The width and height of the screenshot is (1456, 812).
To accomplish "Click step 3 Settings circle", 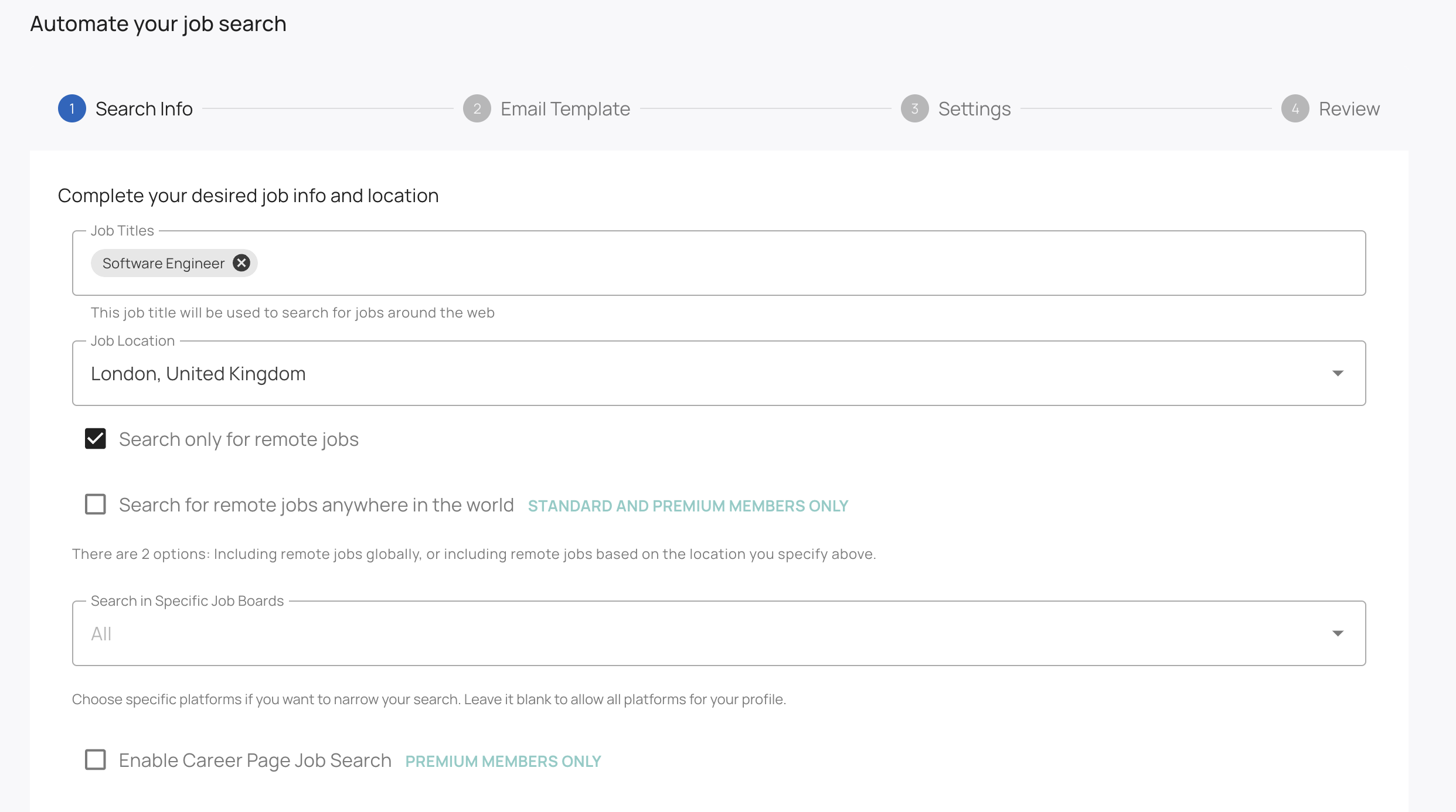I will click(915, 108).
